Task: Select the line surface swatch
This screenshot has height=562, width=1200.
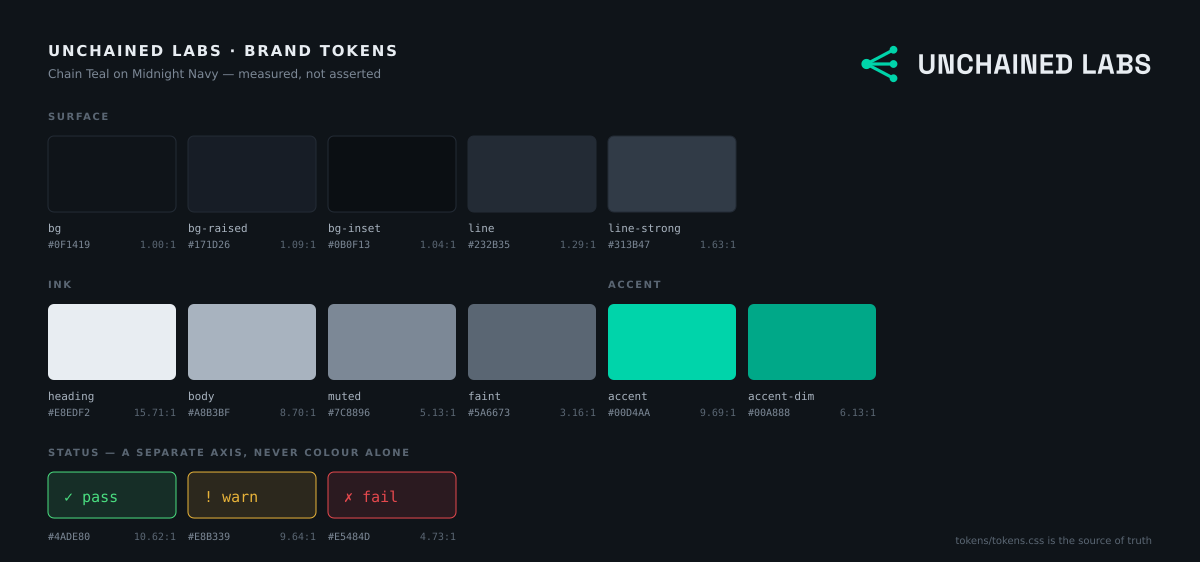Action: point(532,174)
